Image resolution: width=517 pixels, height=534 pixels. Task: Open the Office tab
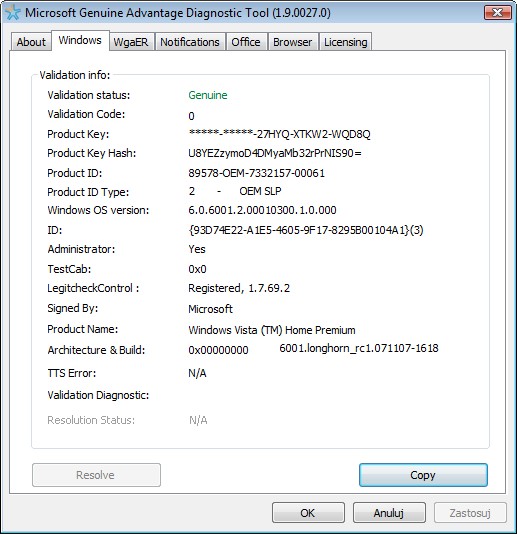point(246,42)
